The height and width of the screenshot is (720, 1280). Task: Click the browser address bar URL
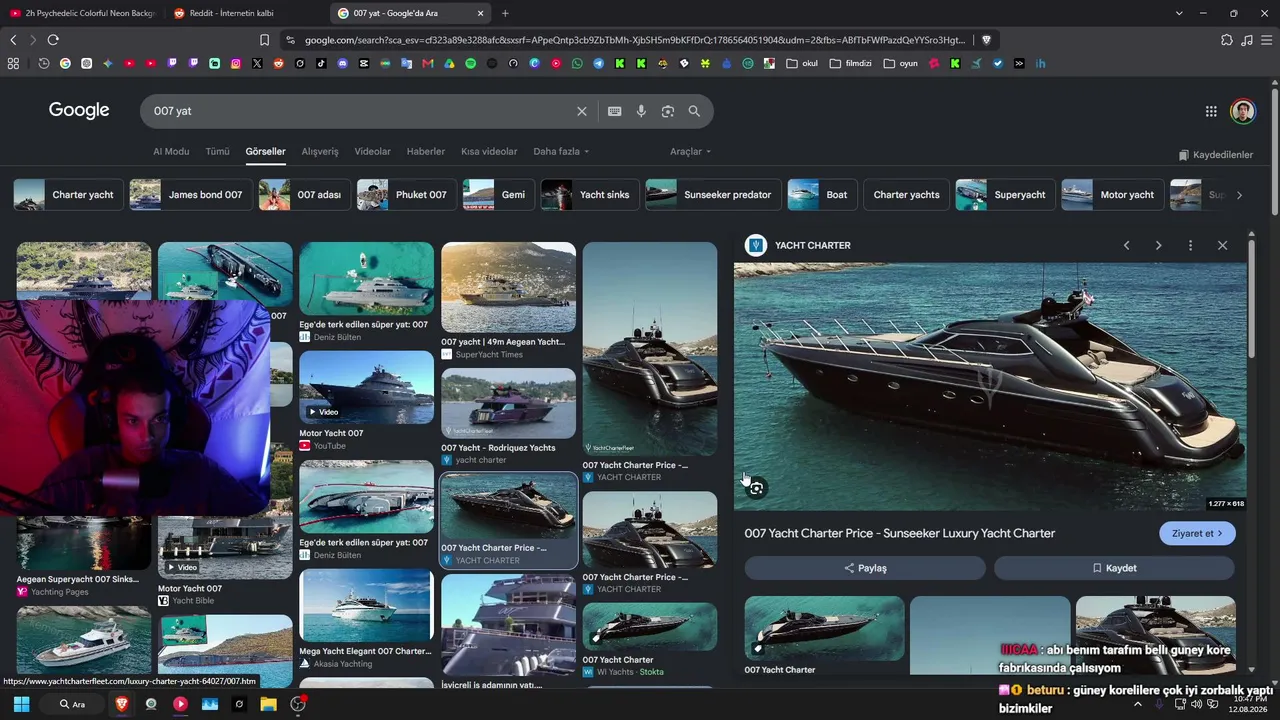pos(635,40)
